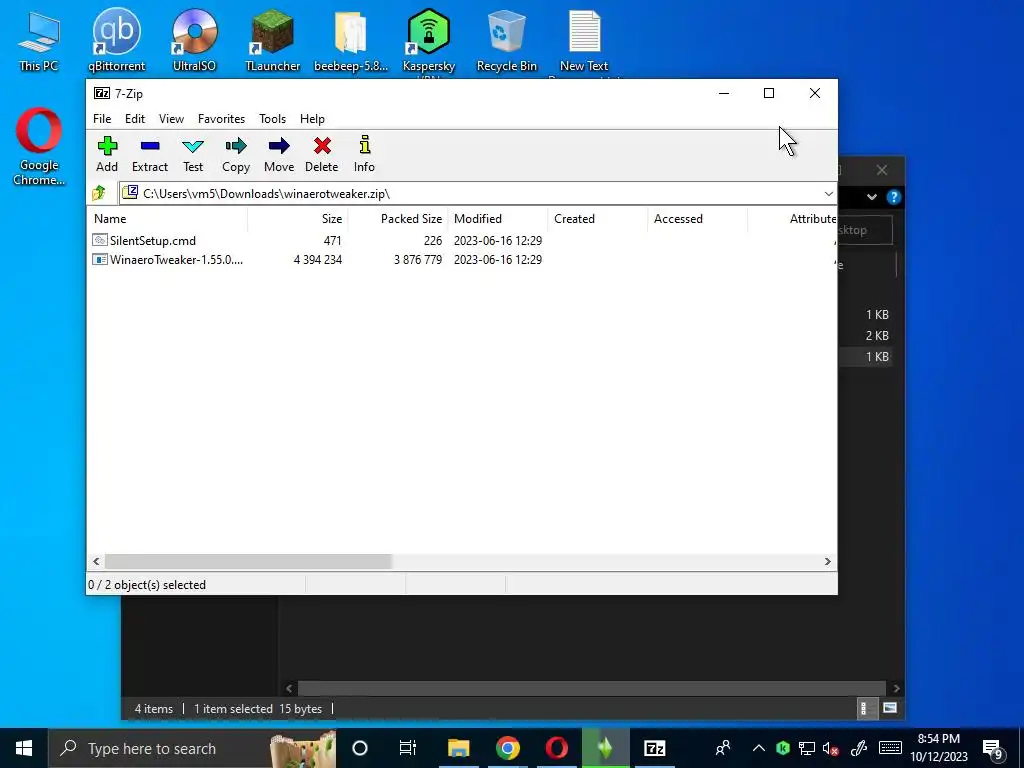Viewport: 1024px width, 768px height.
Task: Click the left scroll arrow in 7-Zip
Action: [x=96, y=561]
